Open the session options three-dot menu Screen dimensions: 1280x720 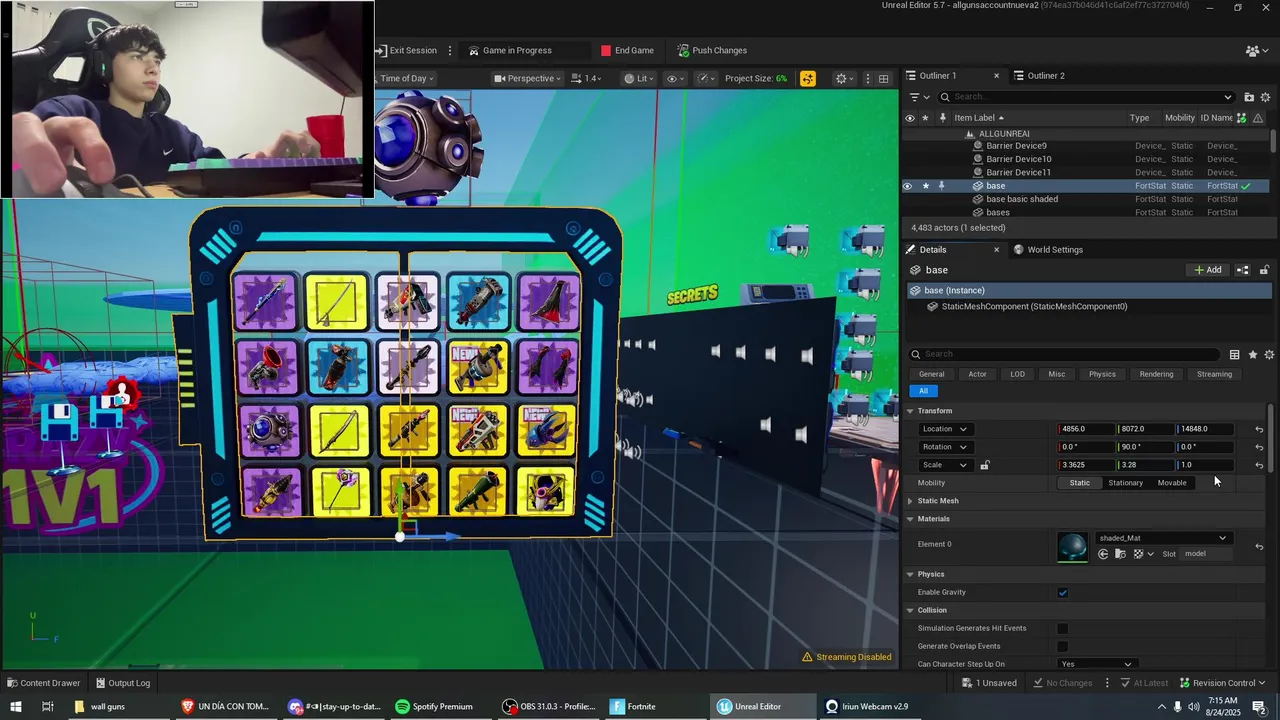(x=450, y=50)
